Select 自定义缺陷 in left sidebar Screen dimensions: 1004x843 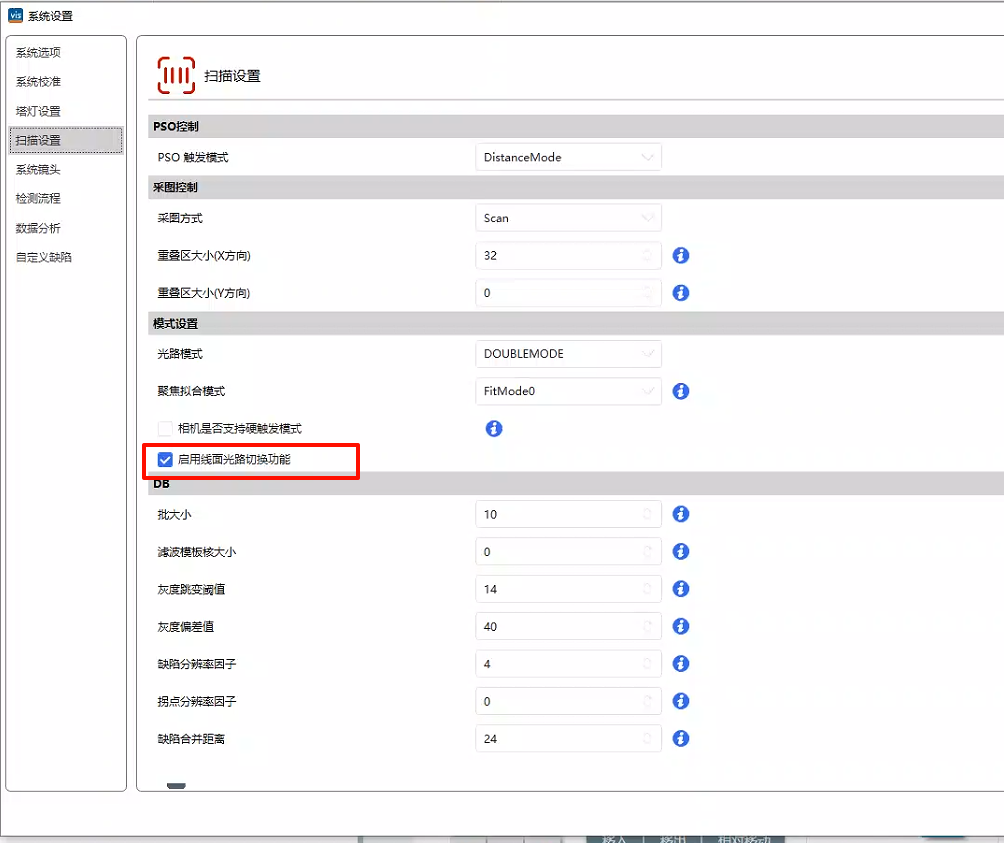[44, 257]
